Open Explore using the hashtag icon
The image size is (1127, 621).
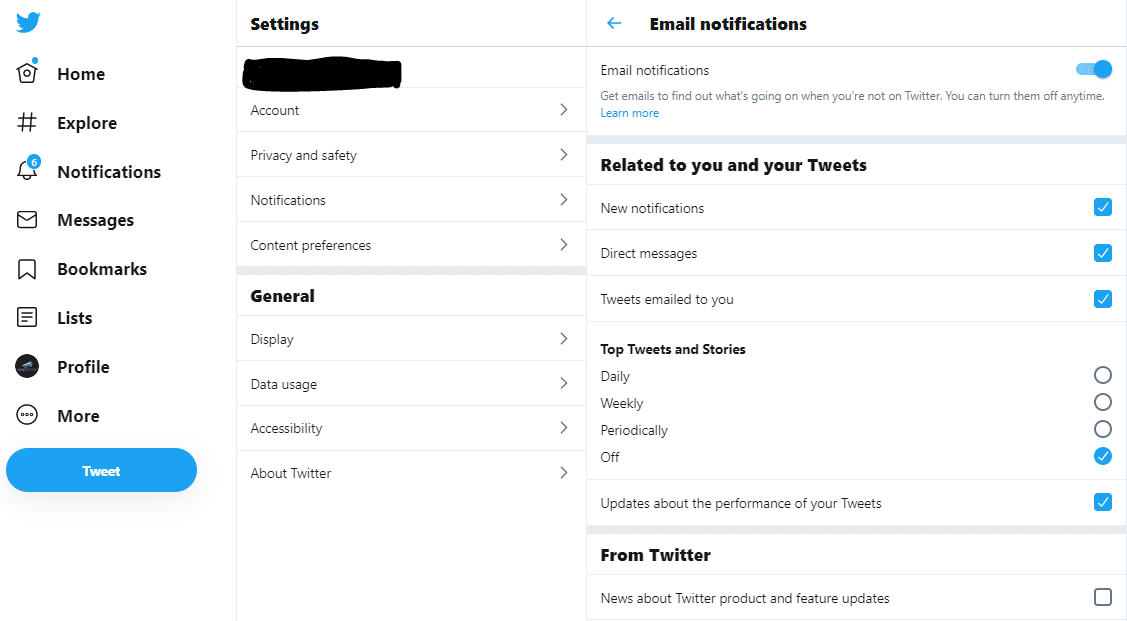[27, 123]
